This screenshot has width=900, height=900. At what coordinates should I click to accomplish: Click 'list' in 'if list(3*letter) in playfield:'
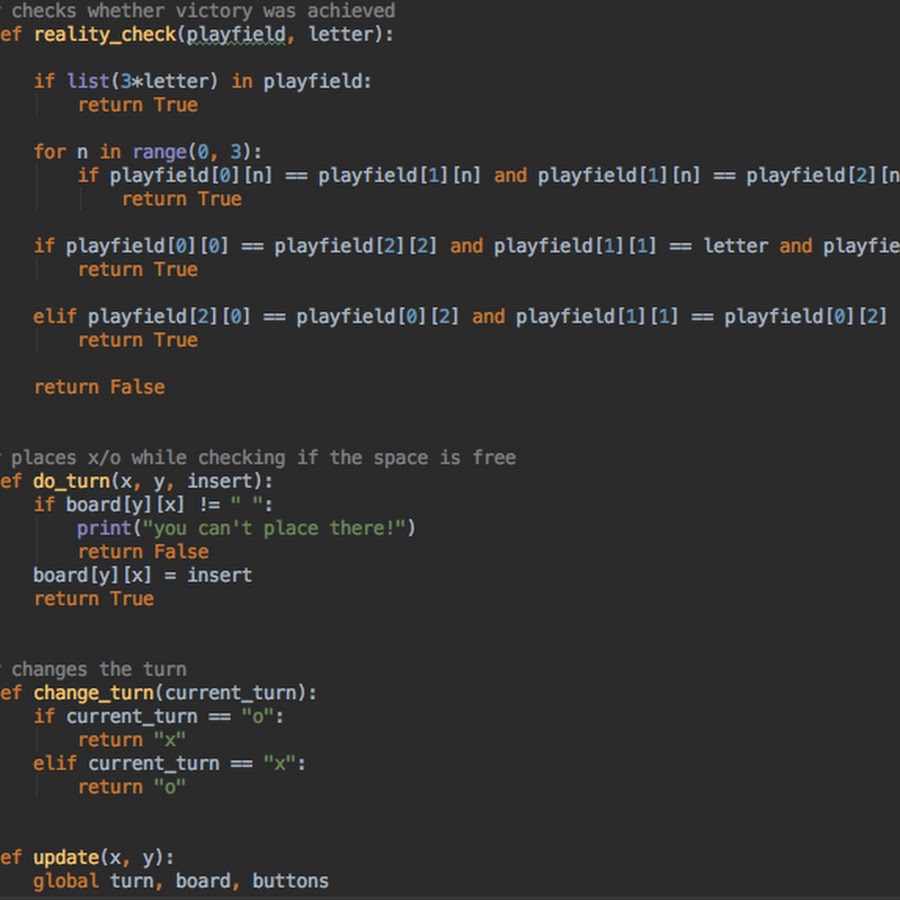pos(88,82)
